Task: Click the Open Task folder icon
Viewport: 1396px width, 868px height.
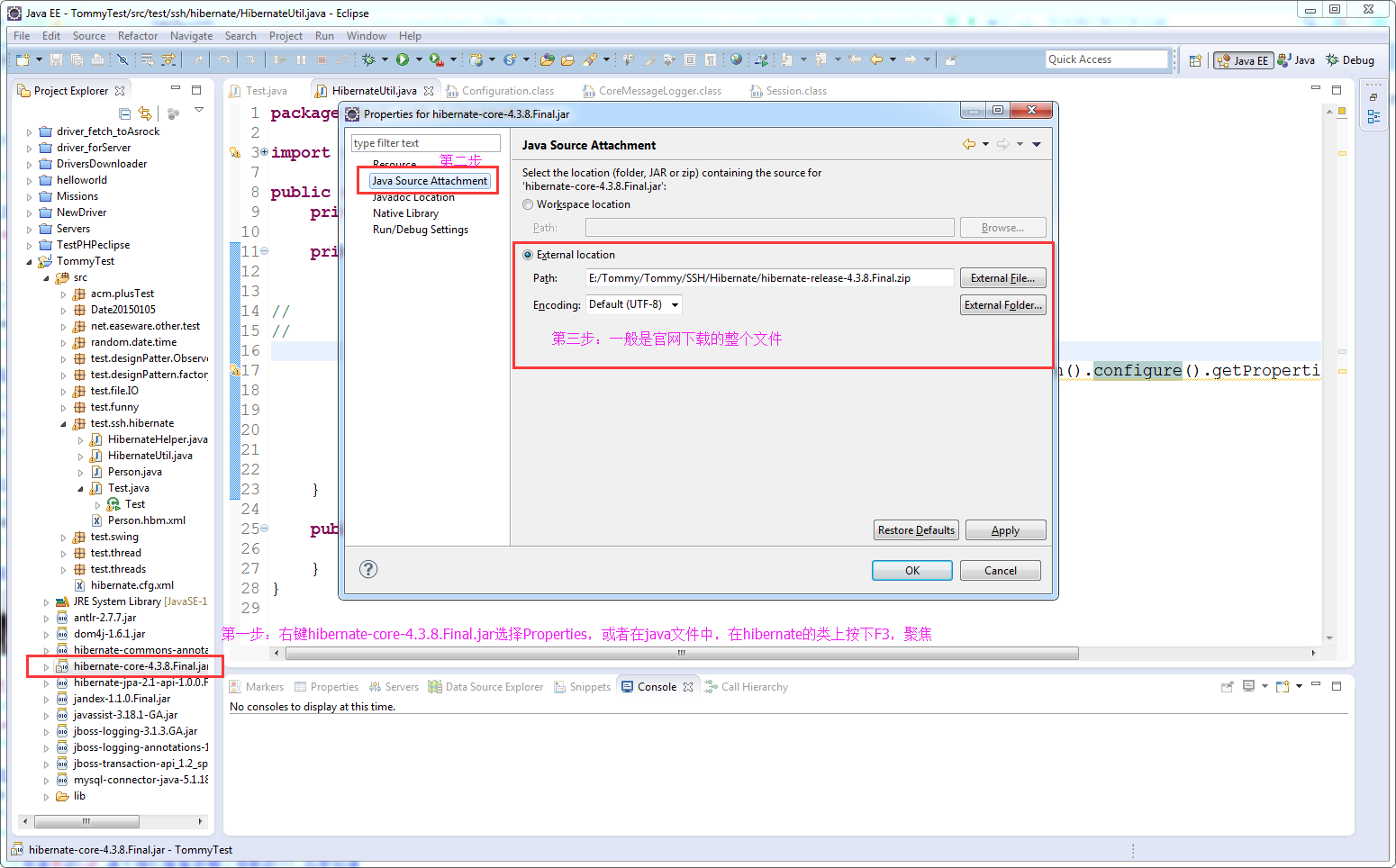Action: click(567, 59)
